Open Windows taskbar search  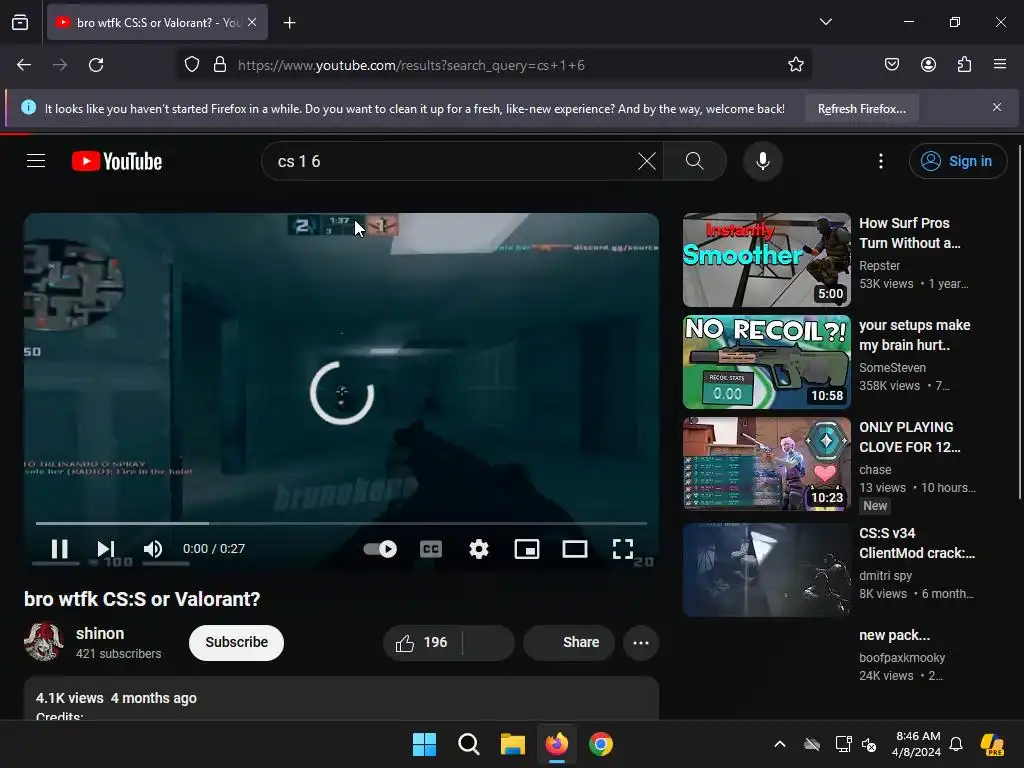point(468,744)
